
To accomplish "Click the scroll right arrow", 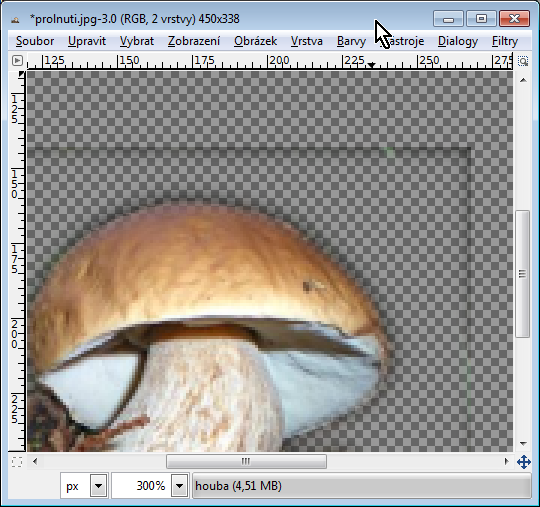I will (x=506, y=461).
